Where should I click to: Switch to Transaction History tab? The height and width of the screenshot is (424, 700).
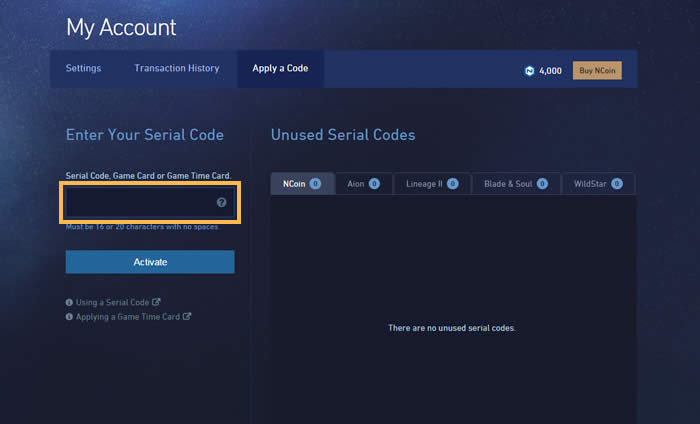(x=177, y=68)
